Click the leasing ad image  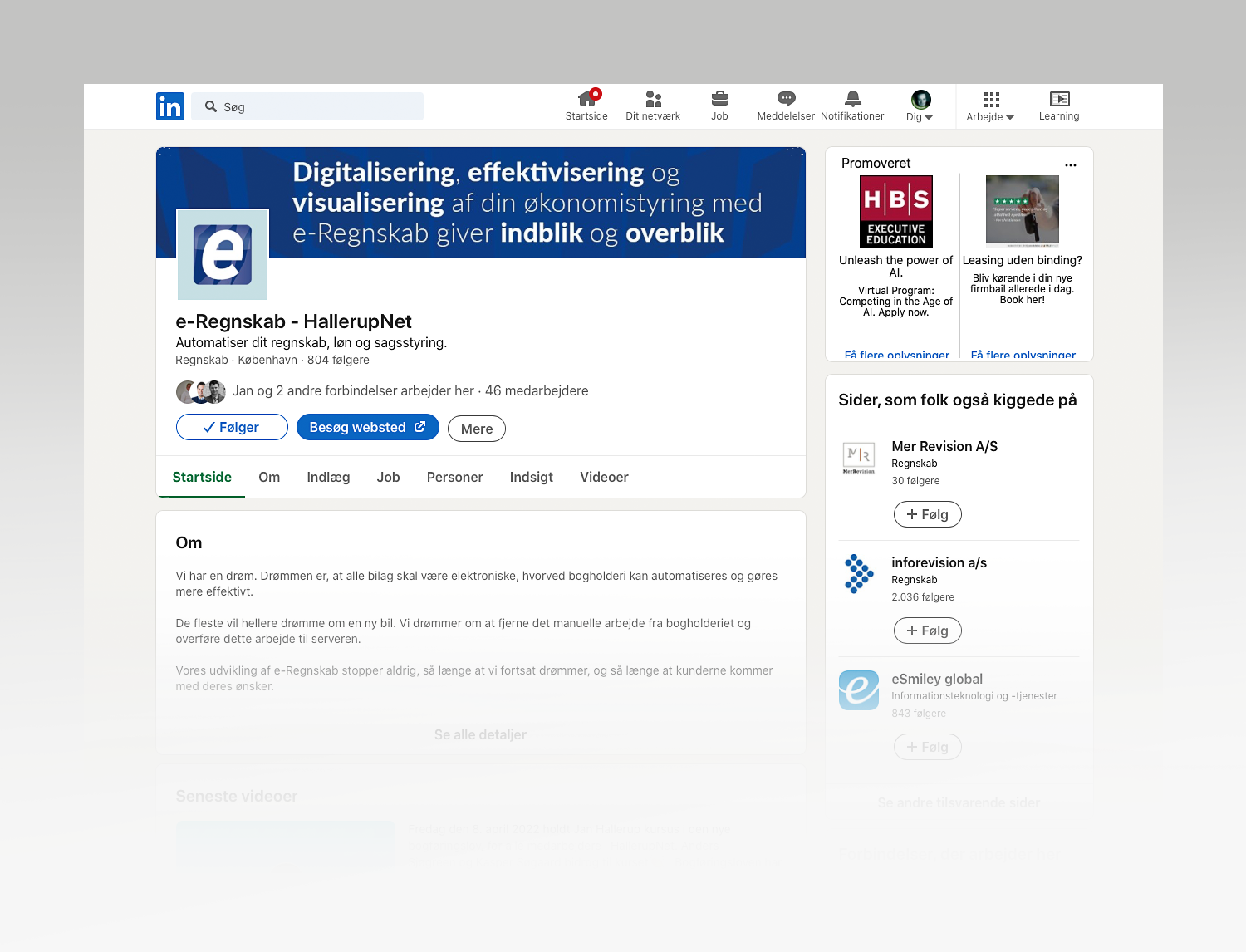point(1023,212)
